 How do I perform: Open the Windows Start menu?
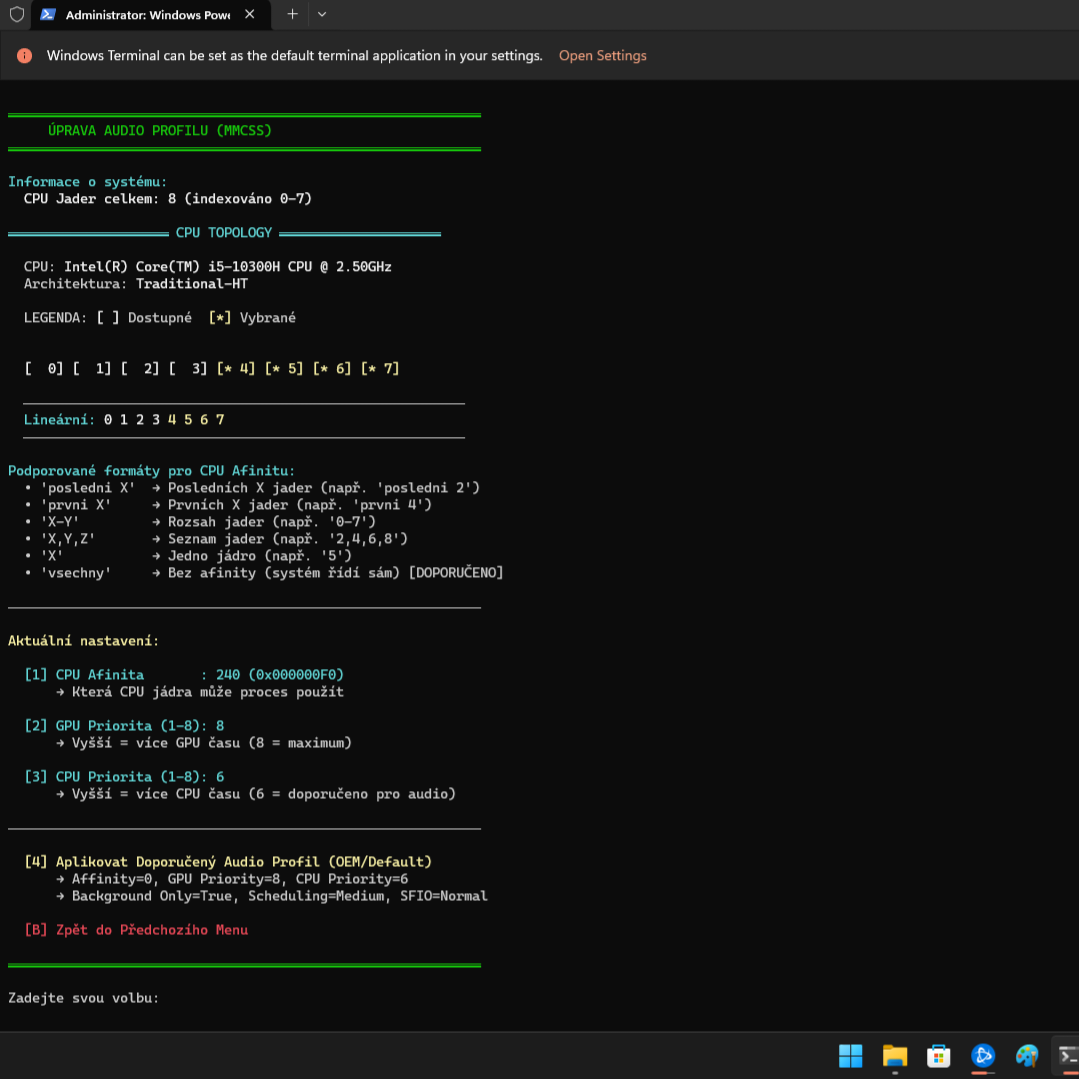[850, 1055]
